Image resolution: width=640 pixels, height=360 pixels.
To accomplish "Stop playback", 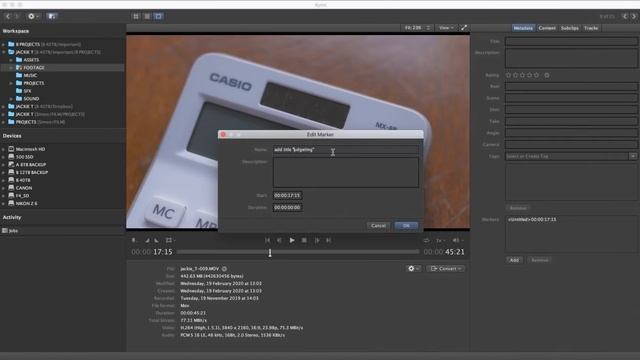I will (304, 240).
